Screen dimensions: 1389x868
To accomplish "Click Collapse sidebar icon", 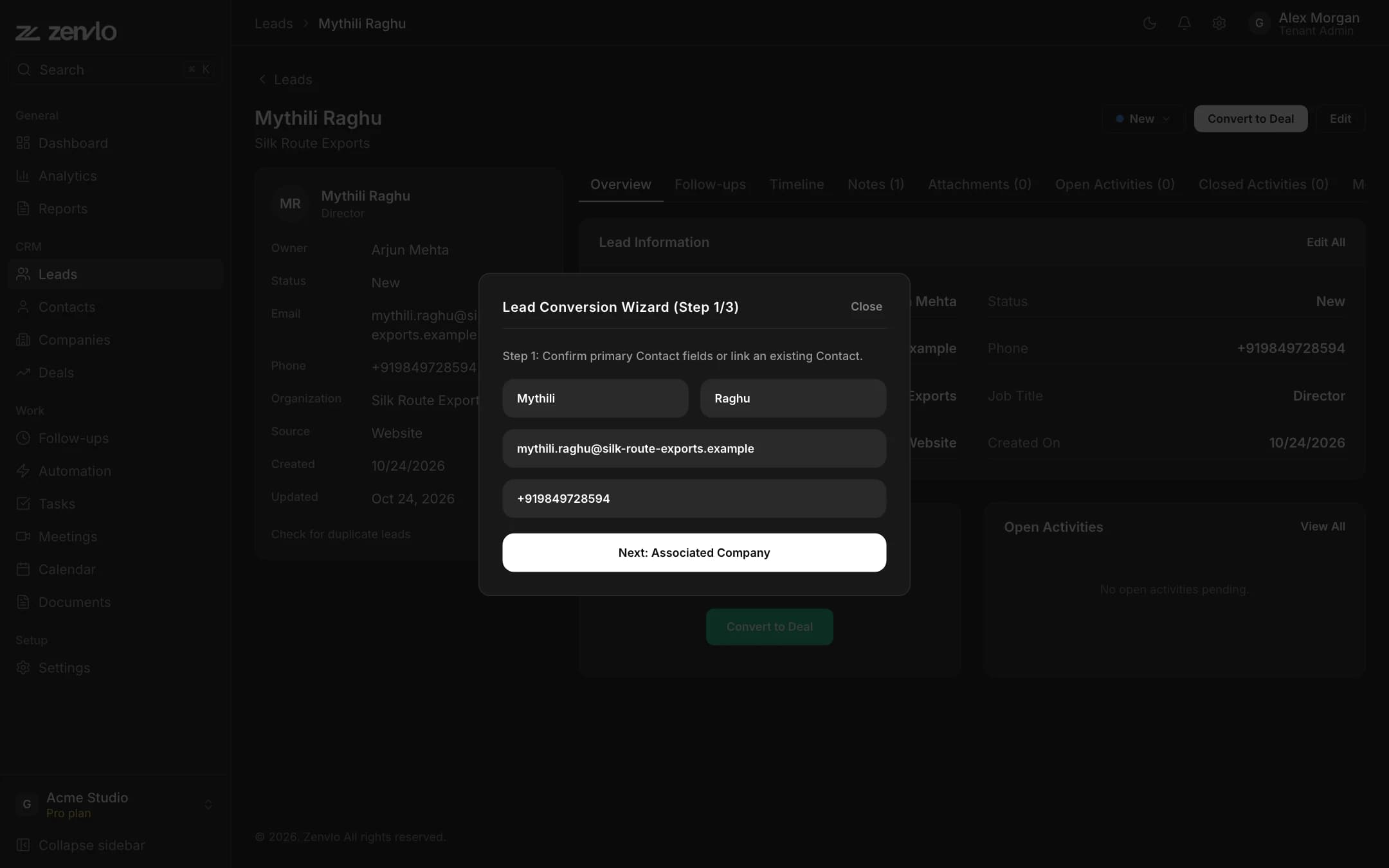I will click(23, 845).
